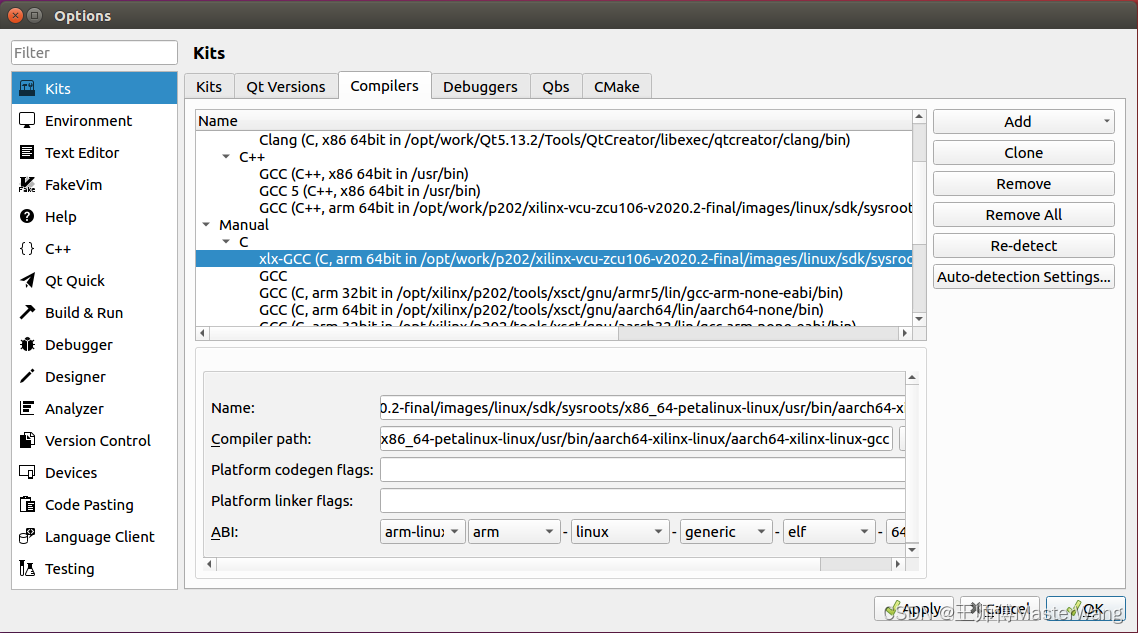Open the generic flavor dropdown
1138x633 pixels.
725,531
